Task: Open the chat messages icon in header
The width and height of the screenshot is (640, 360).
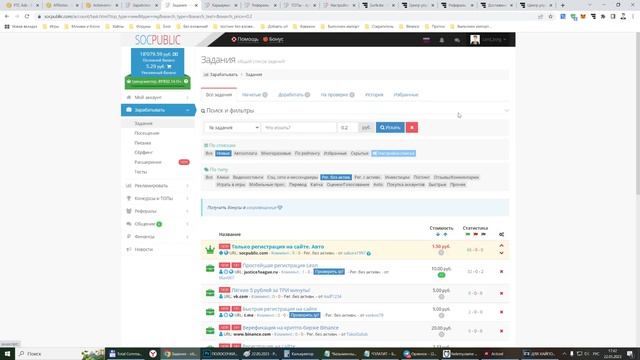Action: click(x=457, y=40)
